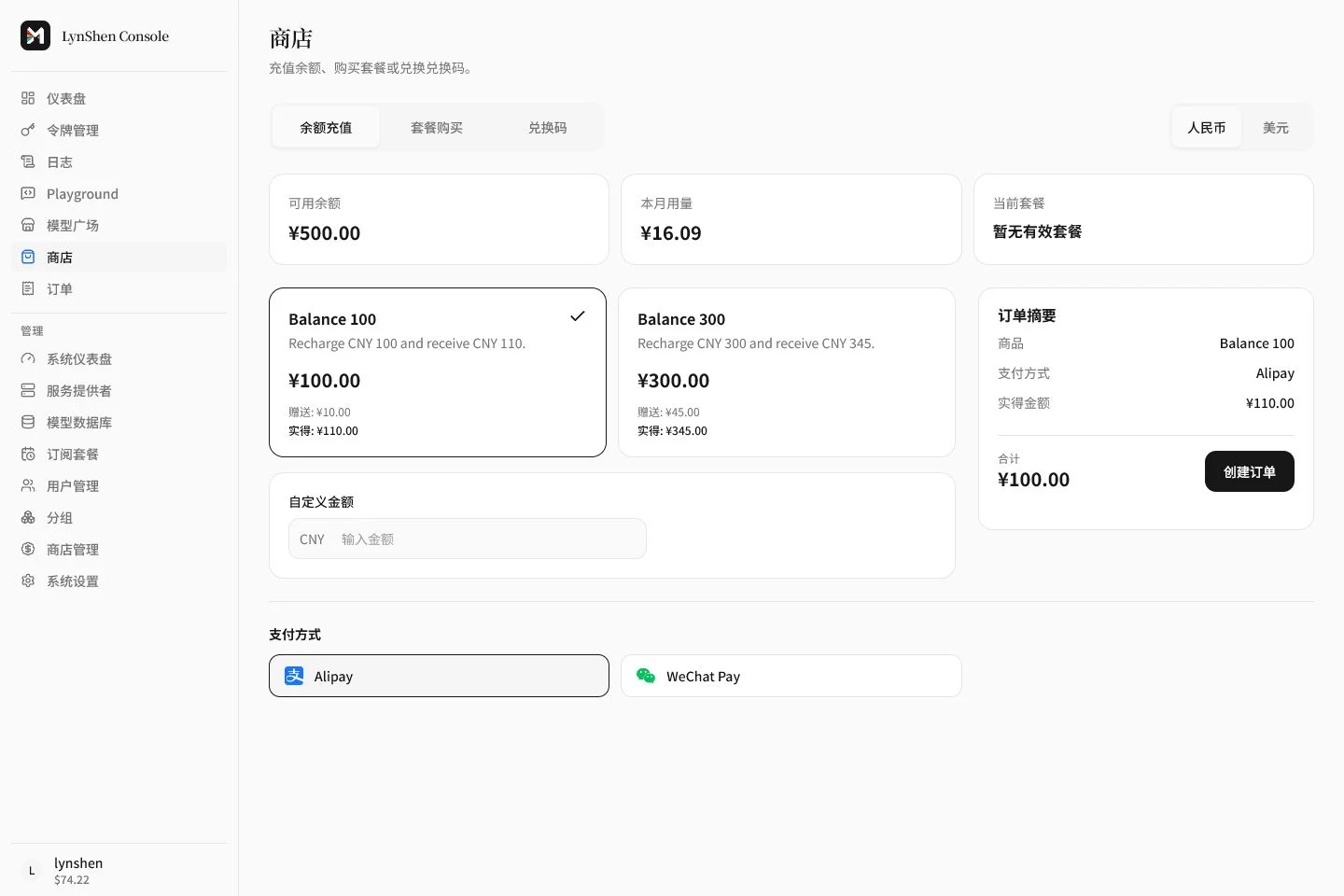Click the WeChat Pay logo icon
The image size is (1344, 896).
pos(646,676)
